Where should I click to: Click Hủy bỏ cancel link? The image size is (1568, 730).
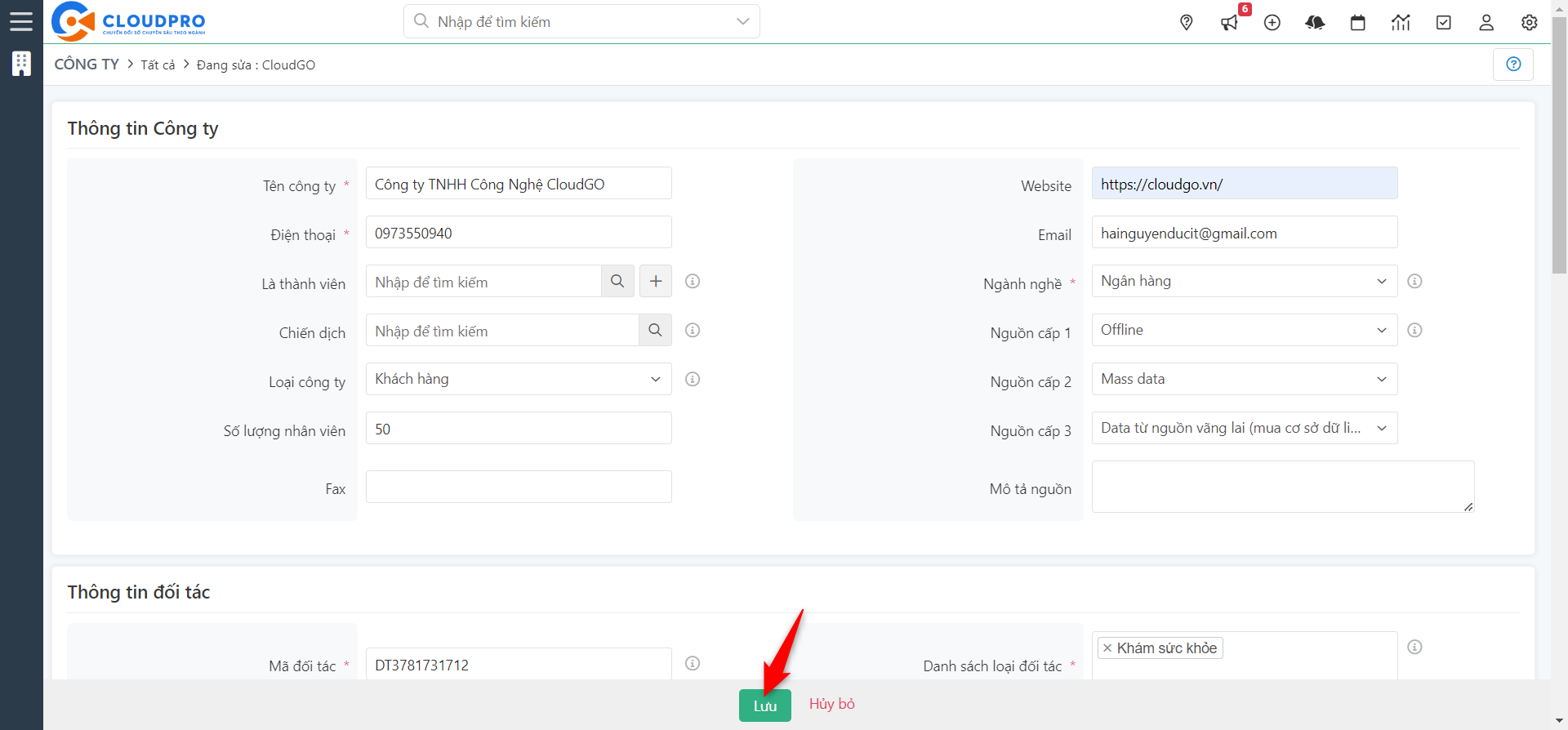[x=832, y=704]
